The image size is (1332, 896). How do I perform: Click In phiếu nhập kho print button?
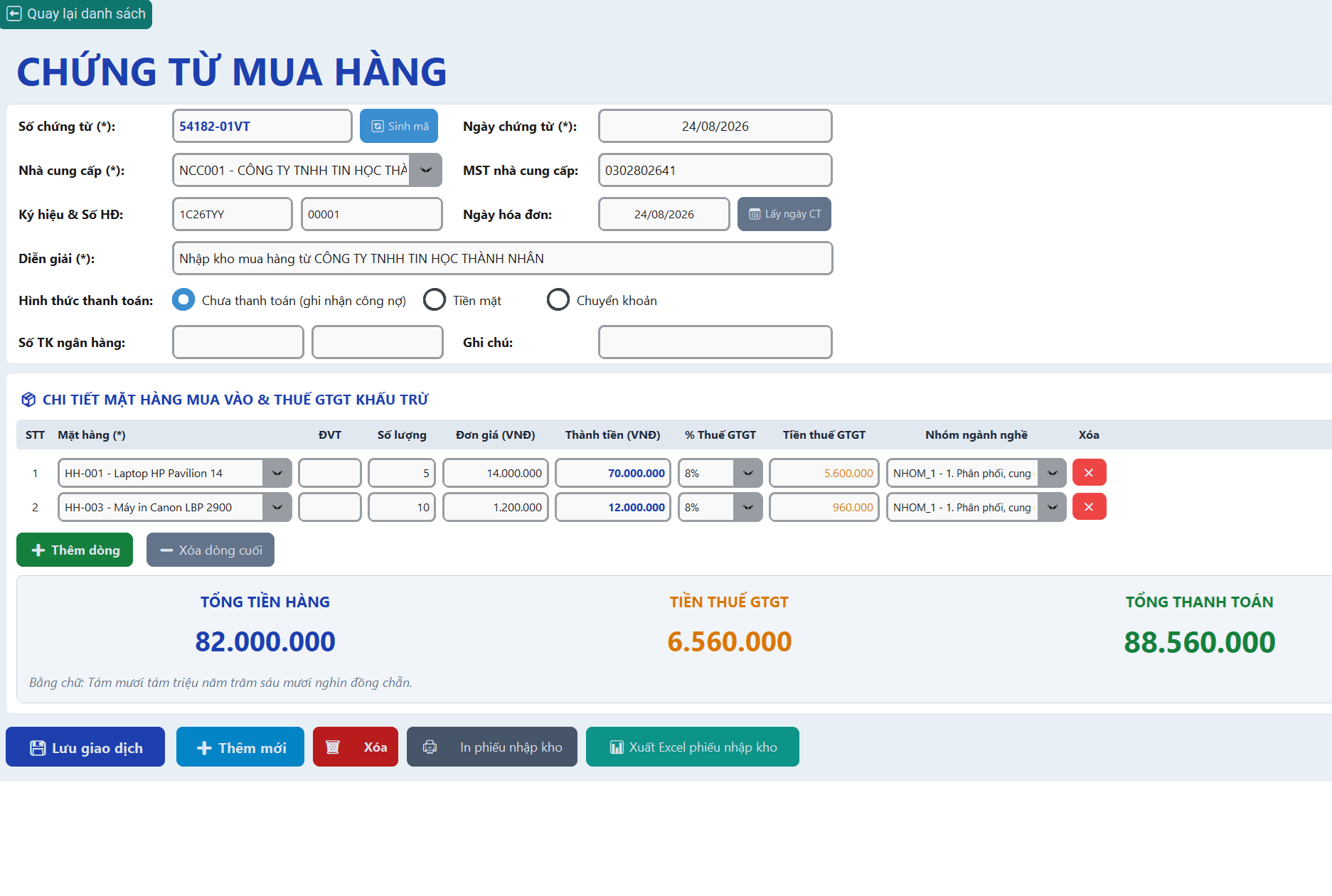pos(492,747)
